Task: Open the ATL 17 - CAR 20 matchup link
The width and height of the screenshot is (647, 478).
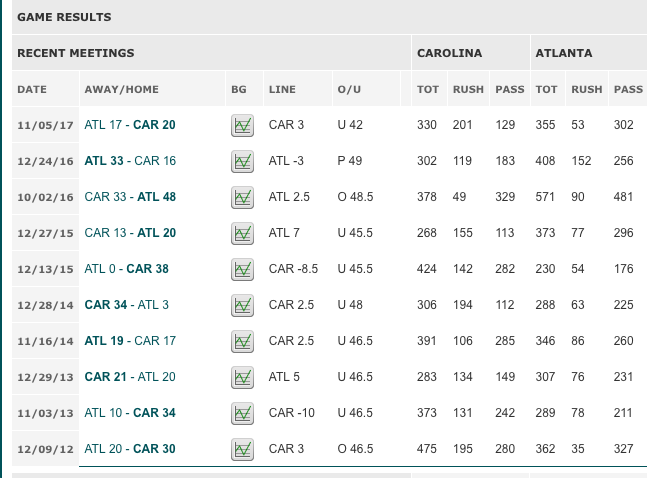Action: coord(130,125)
